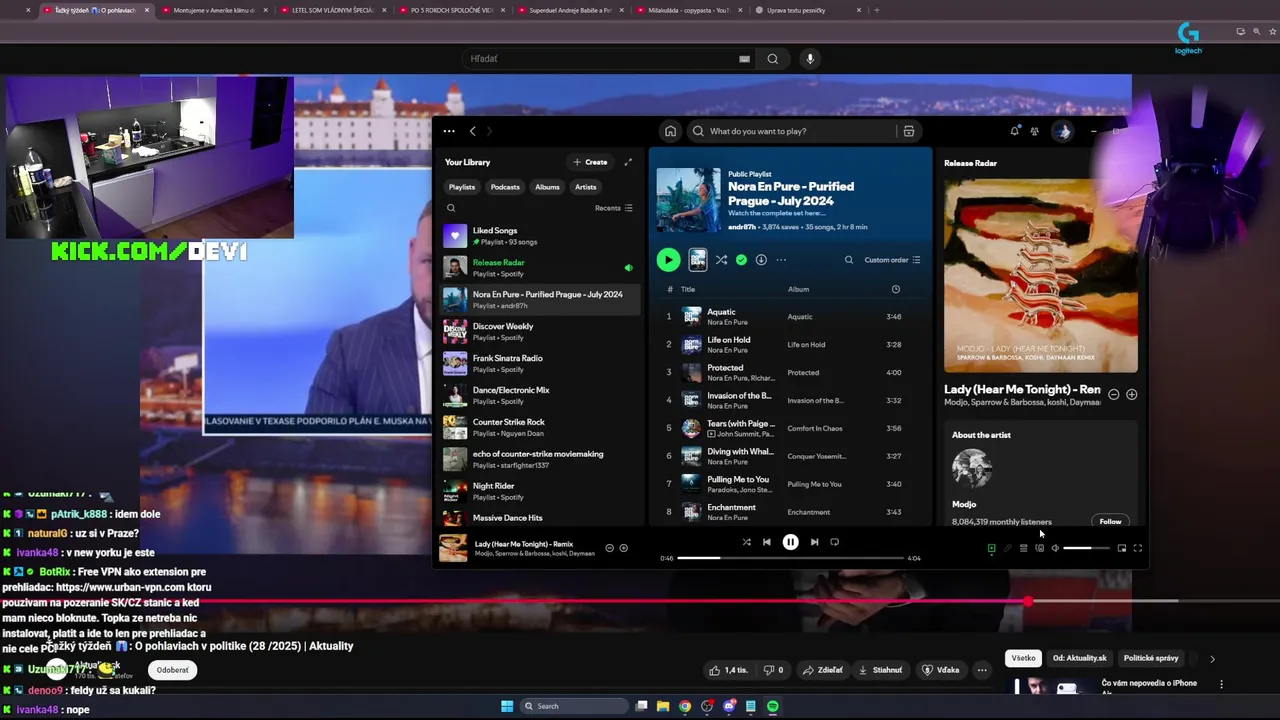Open Friend Activity icon in Spotify
The height and width of the screenshot is (720, 1280).
(x=1035, y=131)
